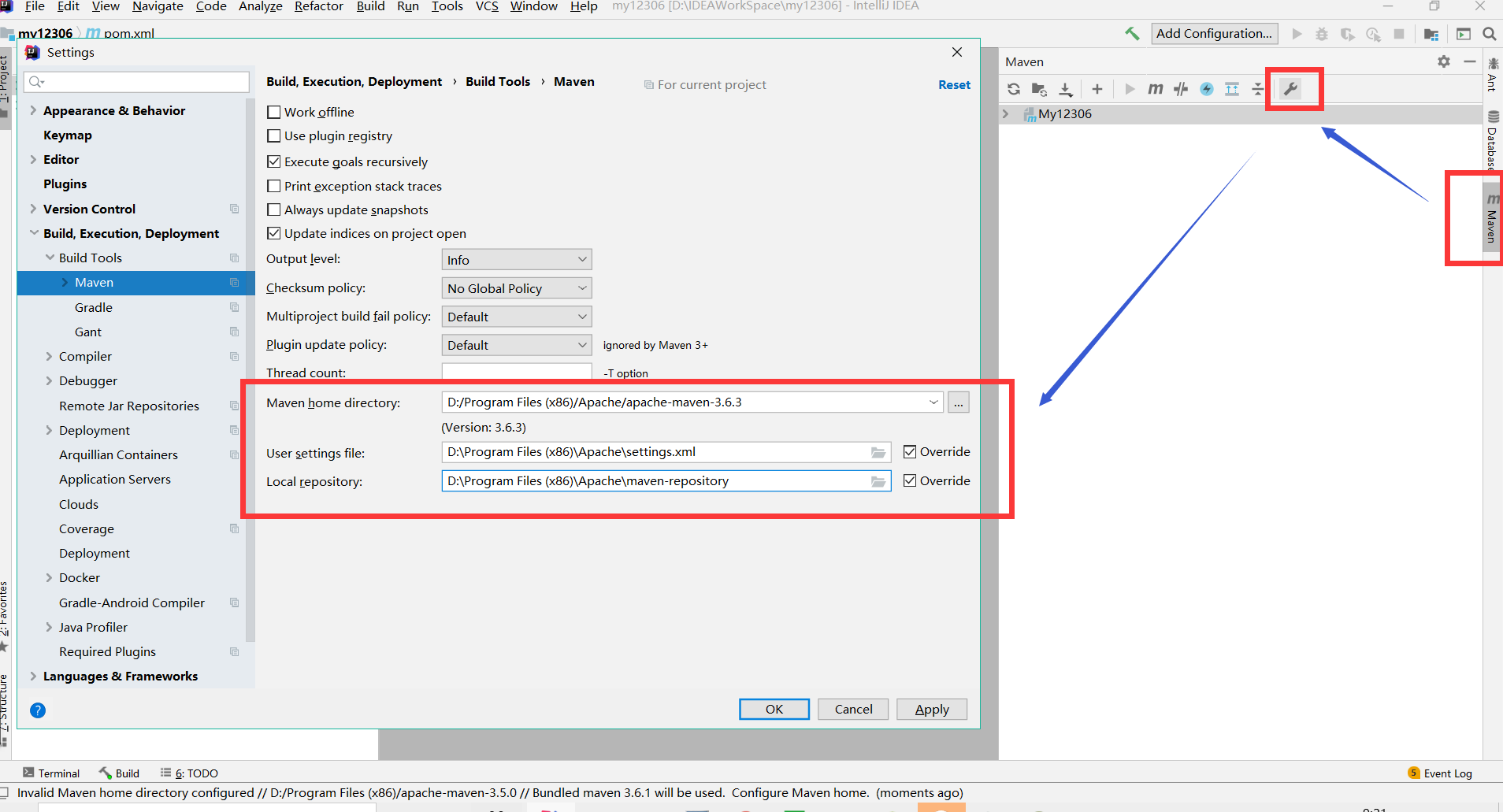Click the Download Sources icon in Maven panel
The image size is (1503, 812).
(x=1066, y=89)
